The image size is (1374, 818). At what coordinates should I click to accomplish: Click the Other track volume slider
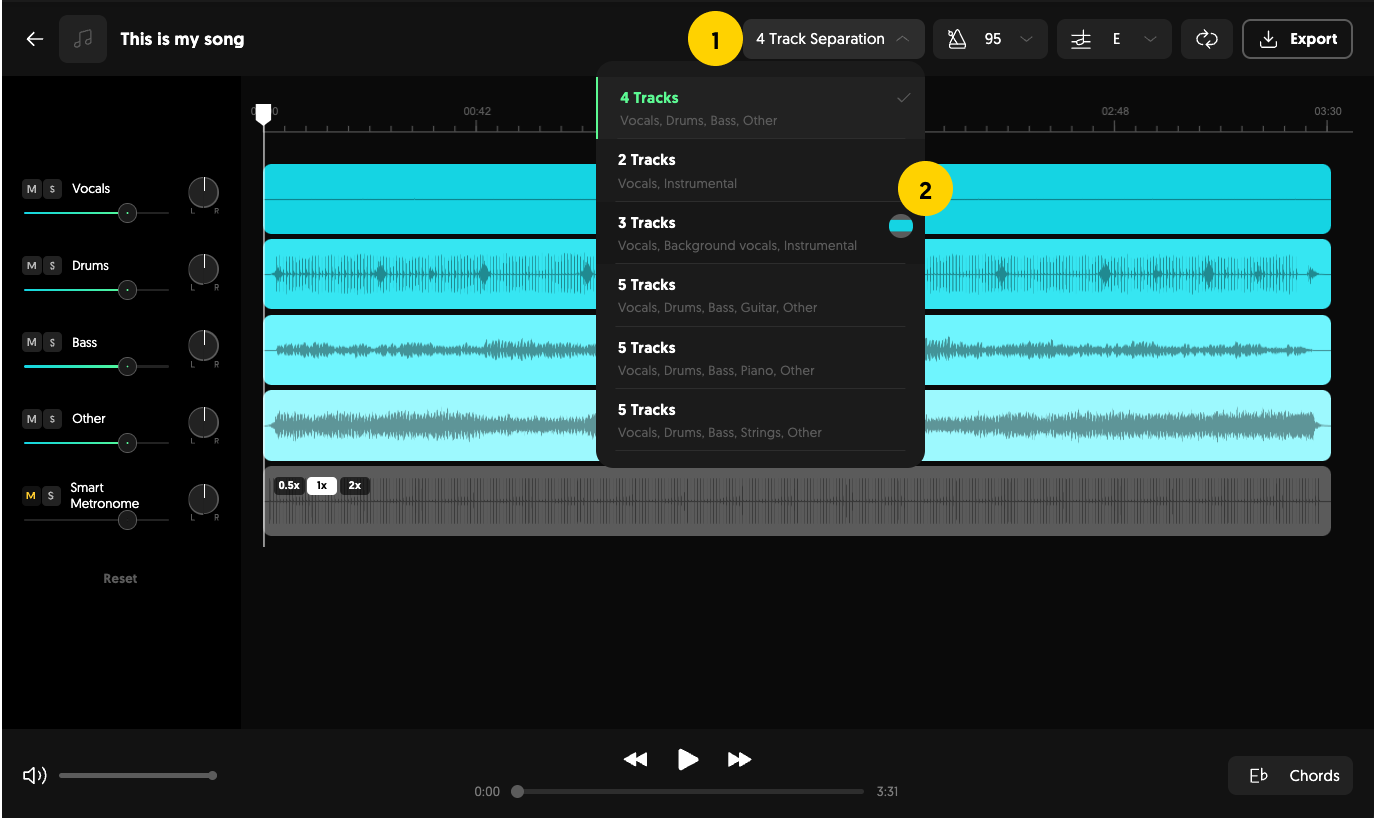click(x=96, y=443)
